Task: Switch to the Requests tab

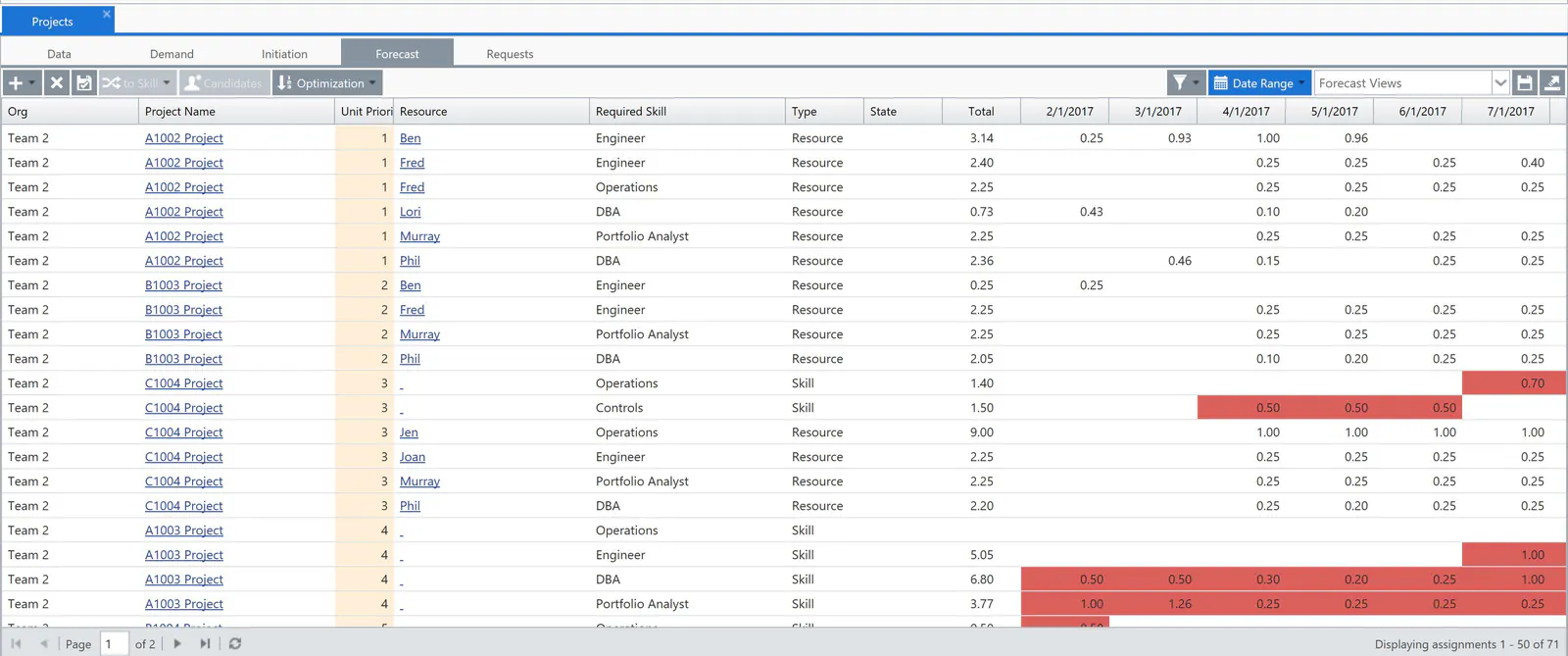Action: 510,54
